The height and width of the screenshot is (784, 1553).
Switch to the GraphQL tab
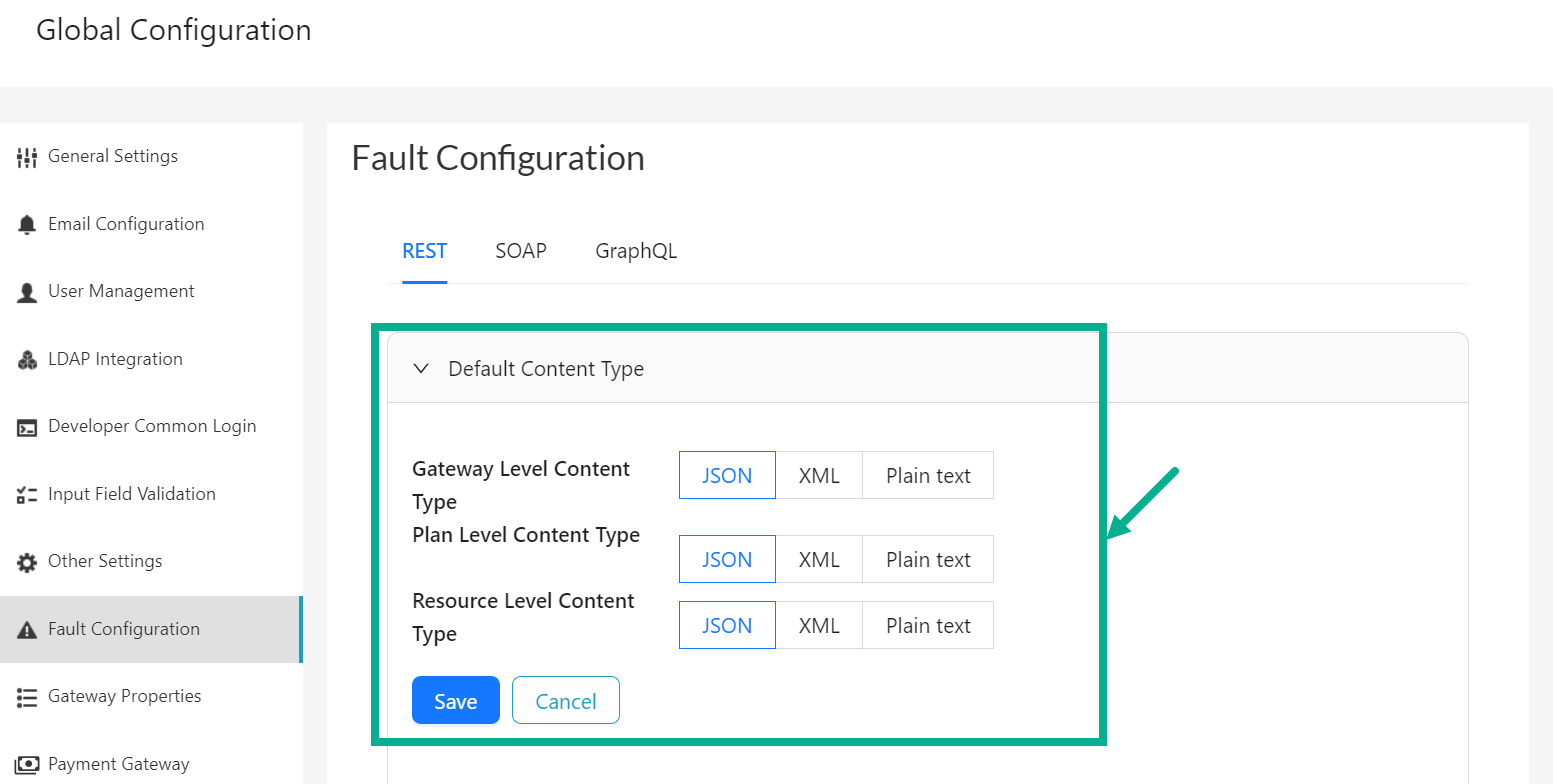click(x=636, y=250)
